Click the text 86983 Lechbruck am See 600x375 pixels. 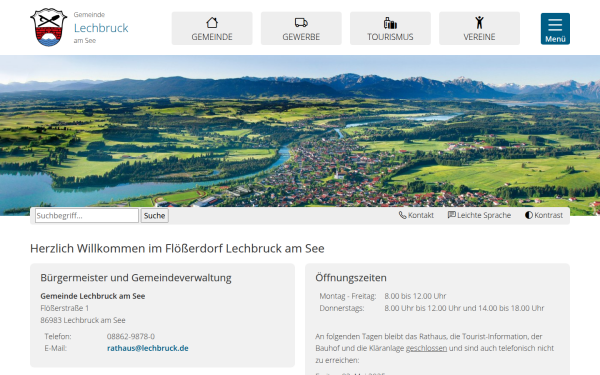[x=83, y=320]
